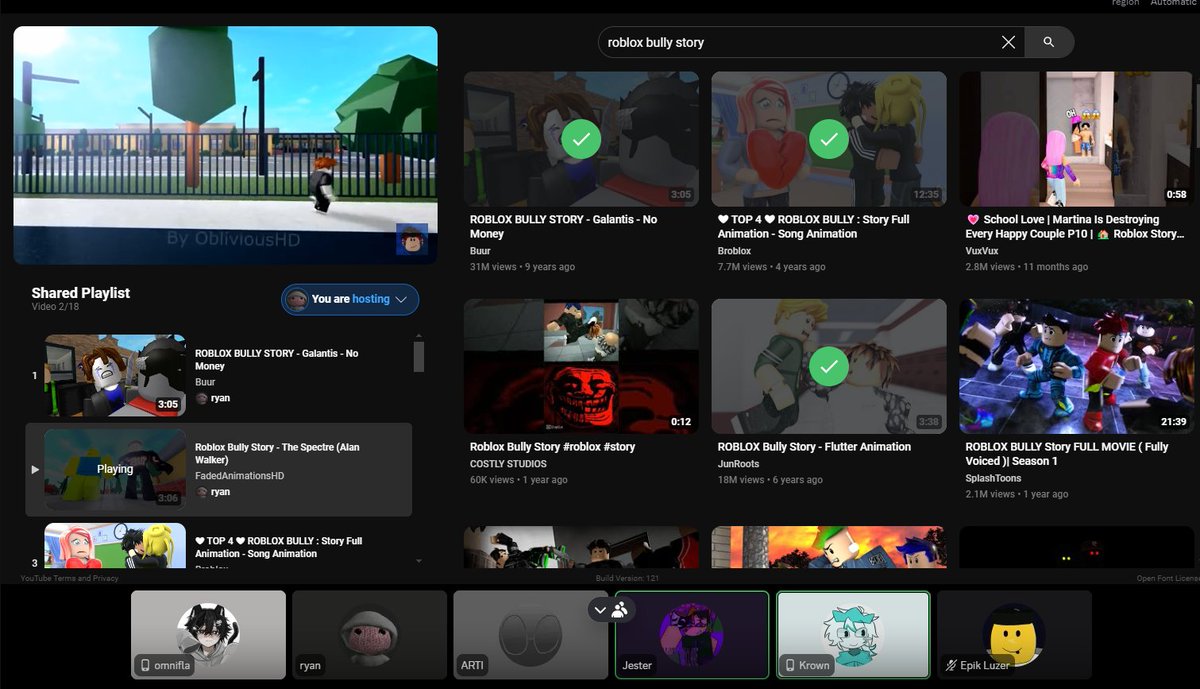Screen dimensions: 1200x689
Task: Click the channel avatar watermark on the video
Action: click(412, 239)
